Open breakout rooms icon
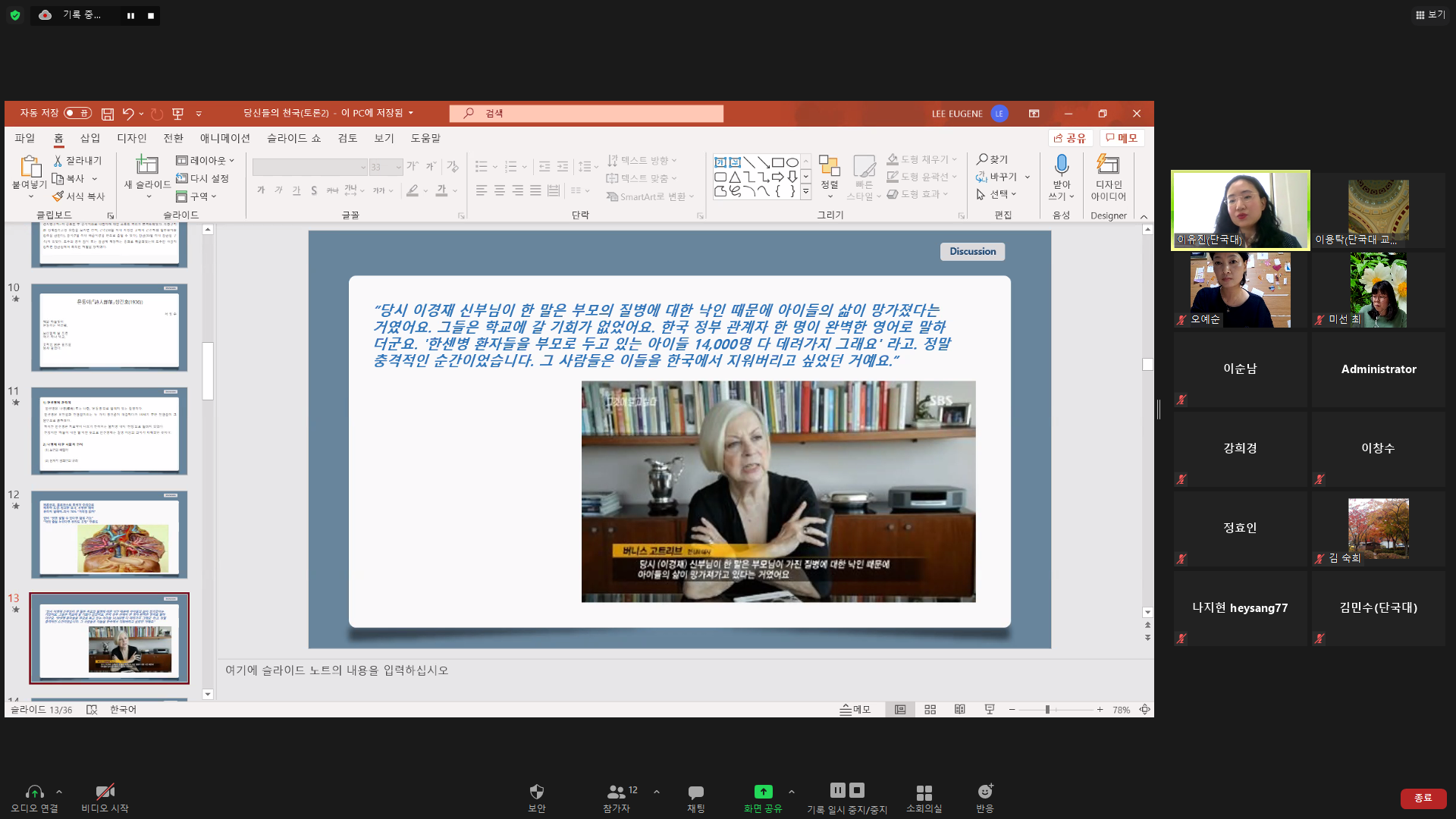Viewport: 1456px width, 819px height. pyautogui.click(x=924, y=792)
